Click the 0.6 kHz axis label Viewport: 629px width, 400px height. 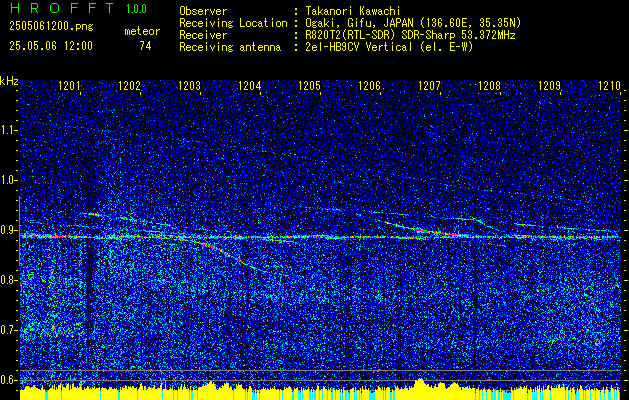(x=9, y=380)
